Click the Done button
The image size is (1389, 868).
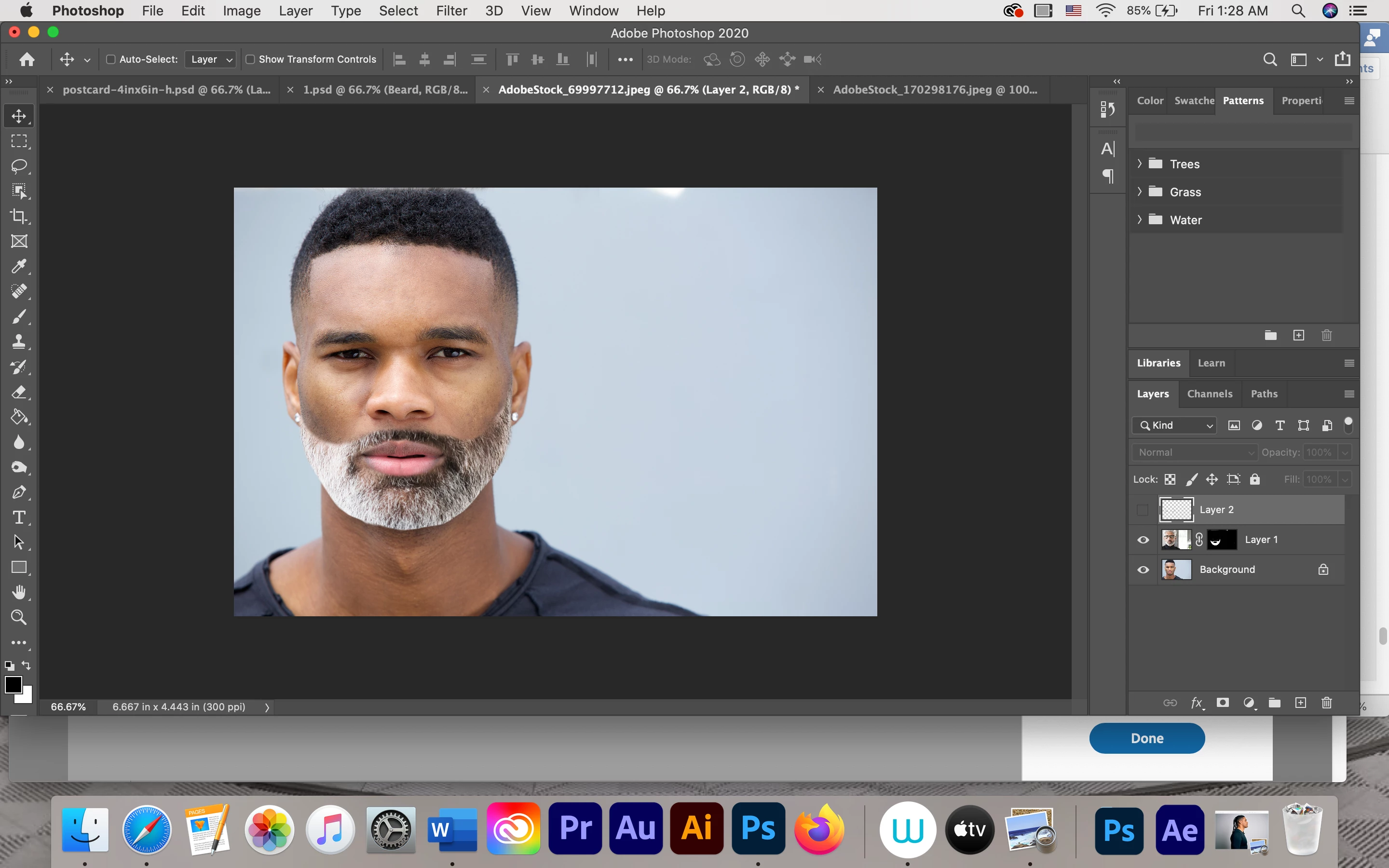pyautogui.click(x=1146, y=738)
